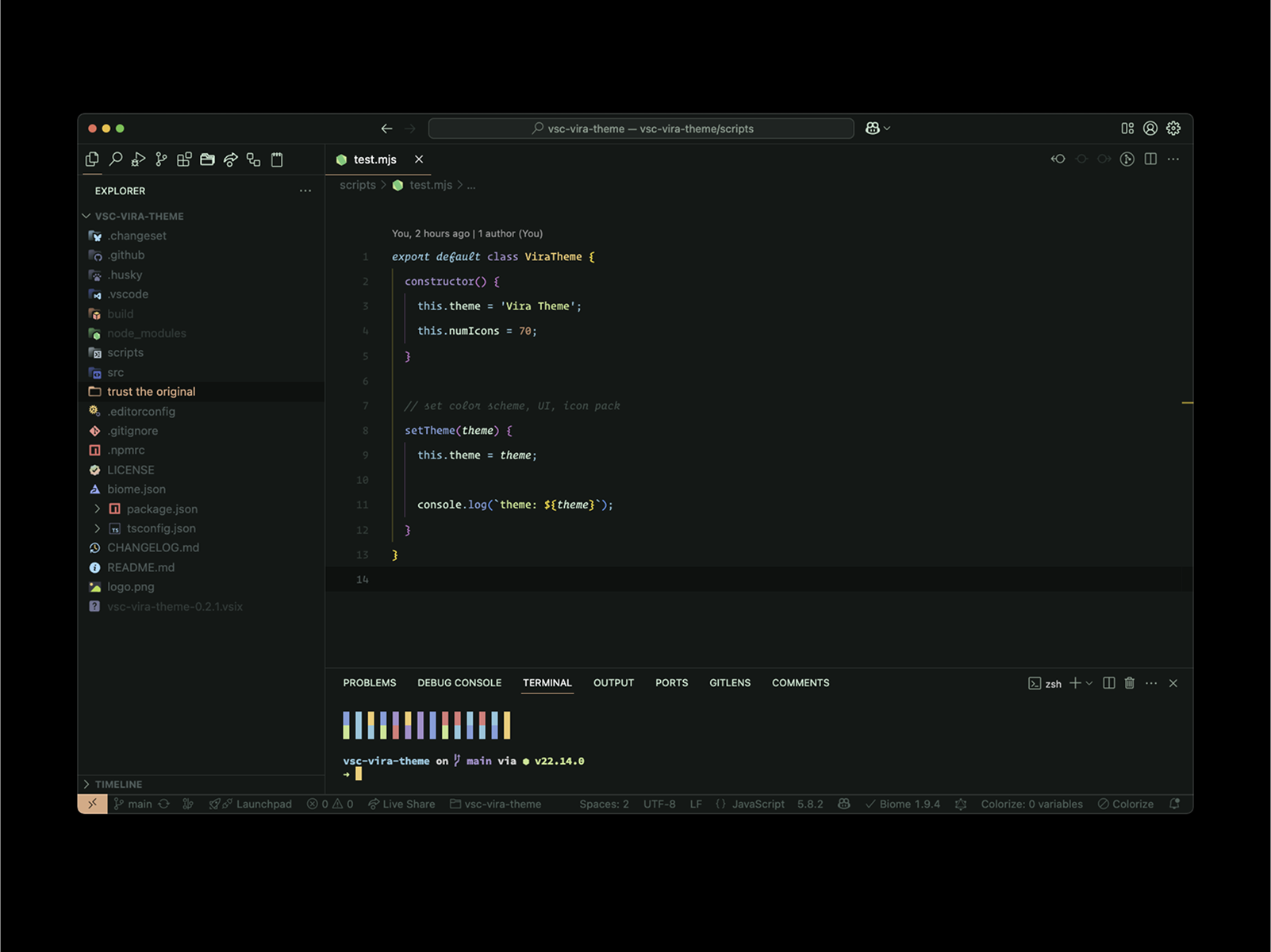Select the TERMINAL panel tab

click(x=547, y=683)
